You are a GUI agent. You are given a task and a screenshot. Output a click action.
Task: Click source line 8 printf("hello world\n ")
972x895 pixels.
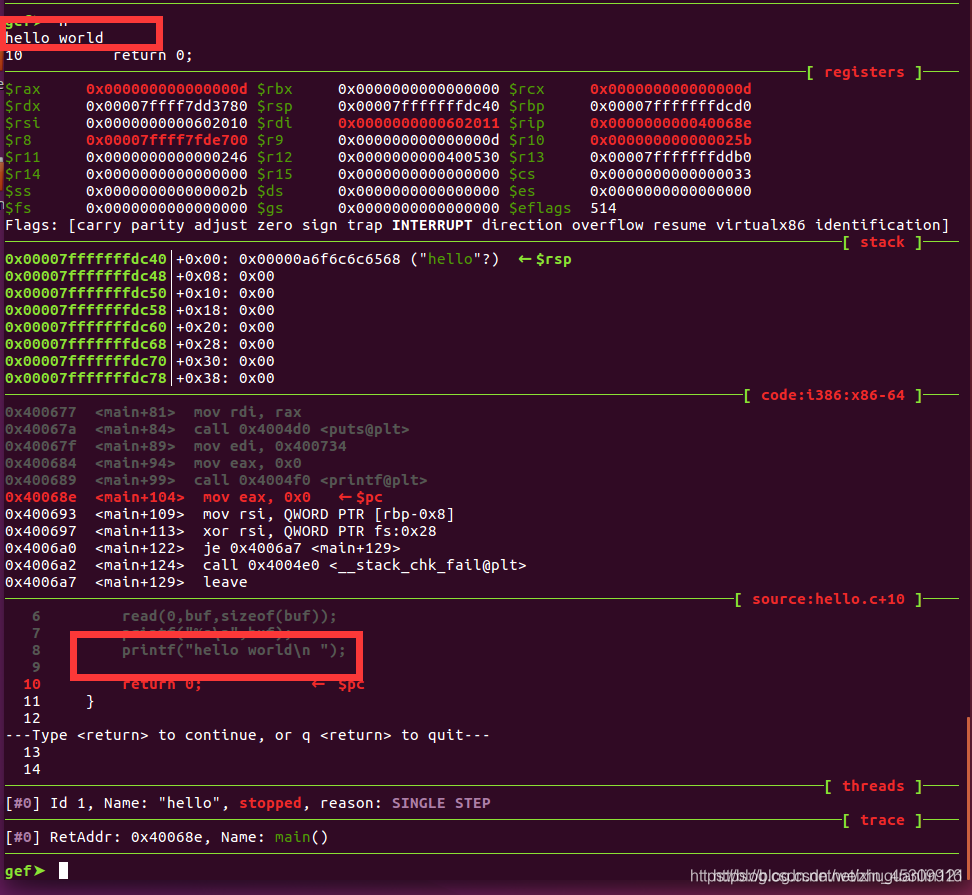click(x=234, y=650)
